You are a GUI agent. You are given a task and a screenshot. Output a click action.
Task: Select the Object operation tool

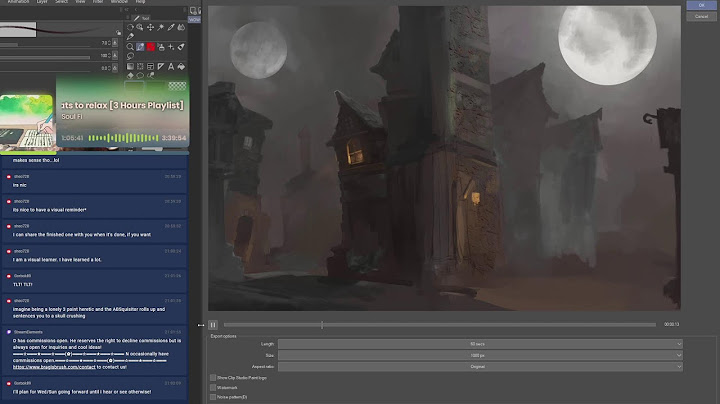(130, 28)
